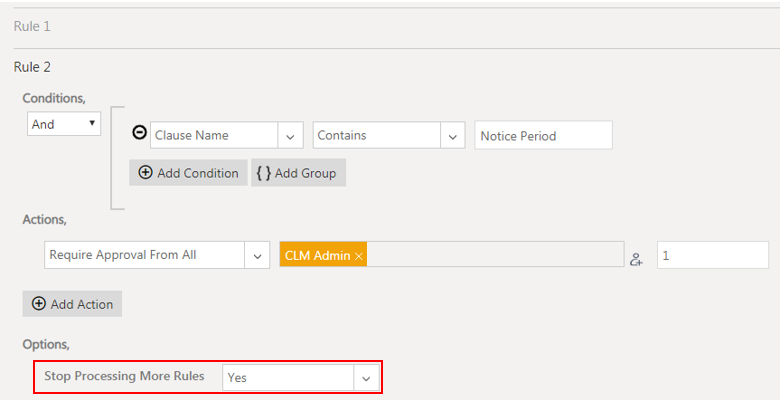Click the Notice Period value field
The height and width of the screenshot is (400, 783).
543,136
